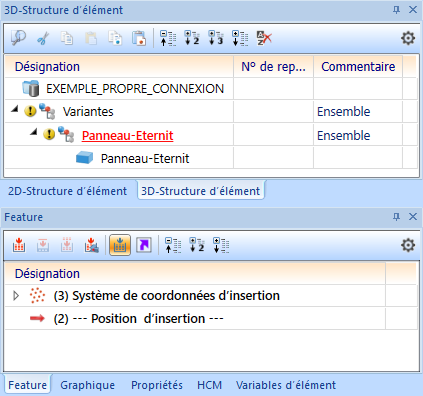Select the Panneau-Eternit part with blue cube
Viewport: 423px width, 396px height.
click(x=145, y=158)
